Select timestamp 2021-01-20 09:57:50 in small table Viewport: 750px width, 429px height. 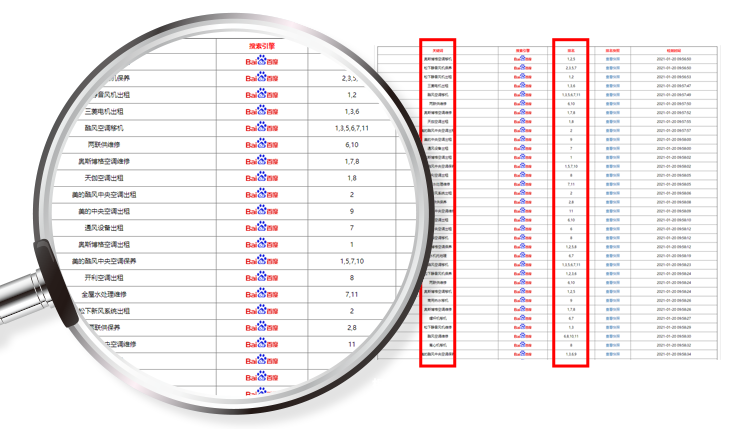click(673, 104)
